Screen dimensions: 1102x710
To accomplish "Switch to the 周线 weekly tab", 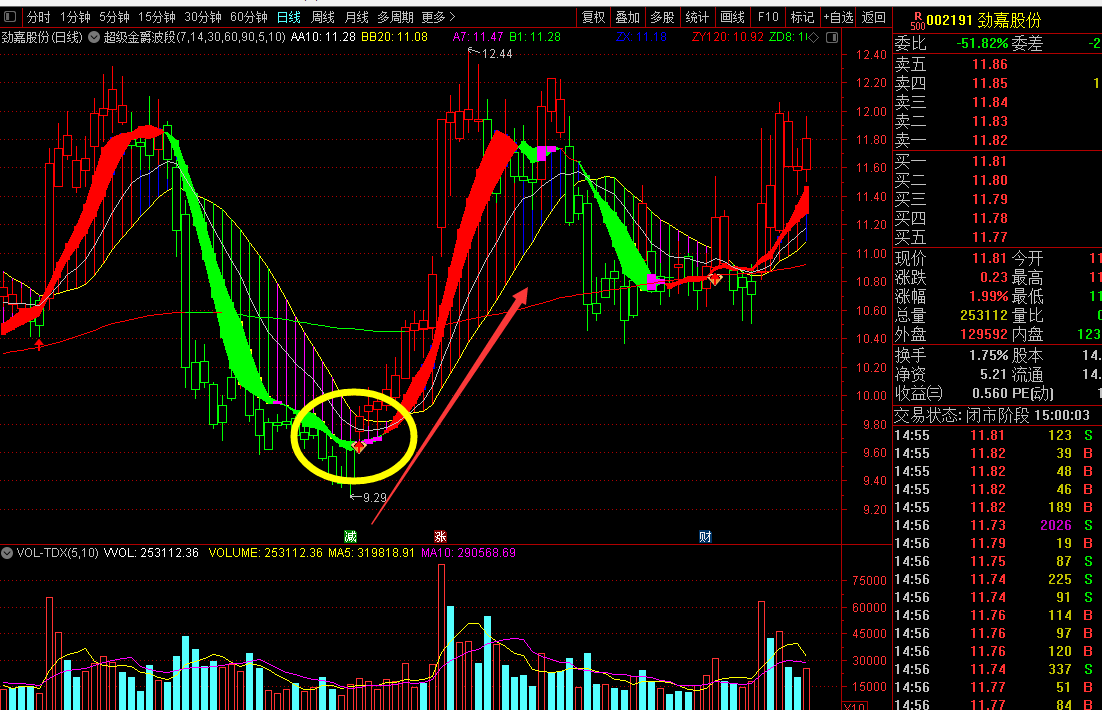I will pyautogui.click(x=322, y=17).
